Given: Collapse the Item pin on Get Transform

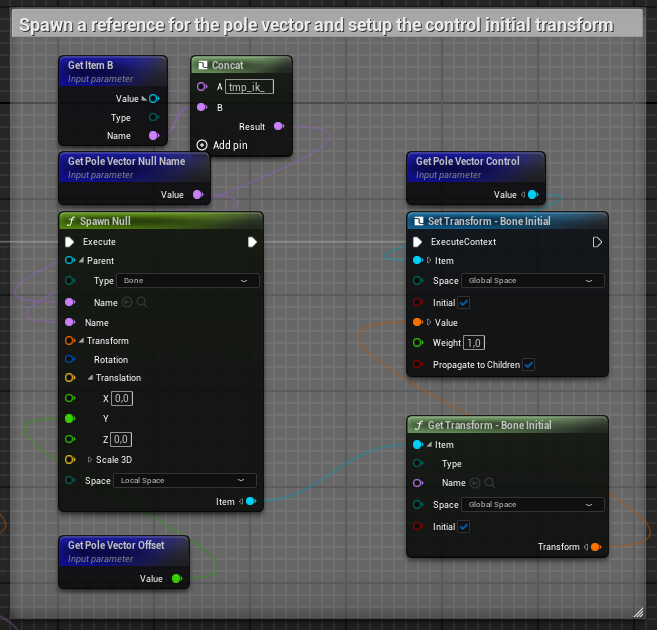Looking at the screenshot, I should point(429,444).
